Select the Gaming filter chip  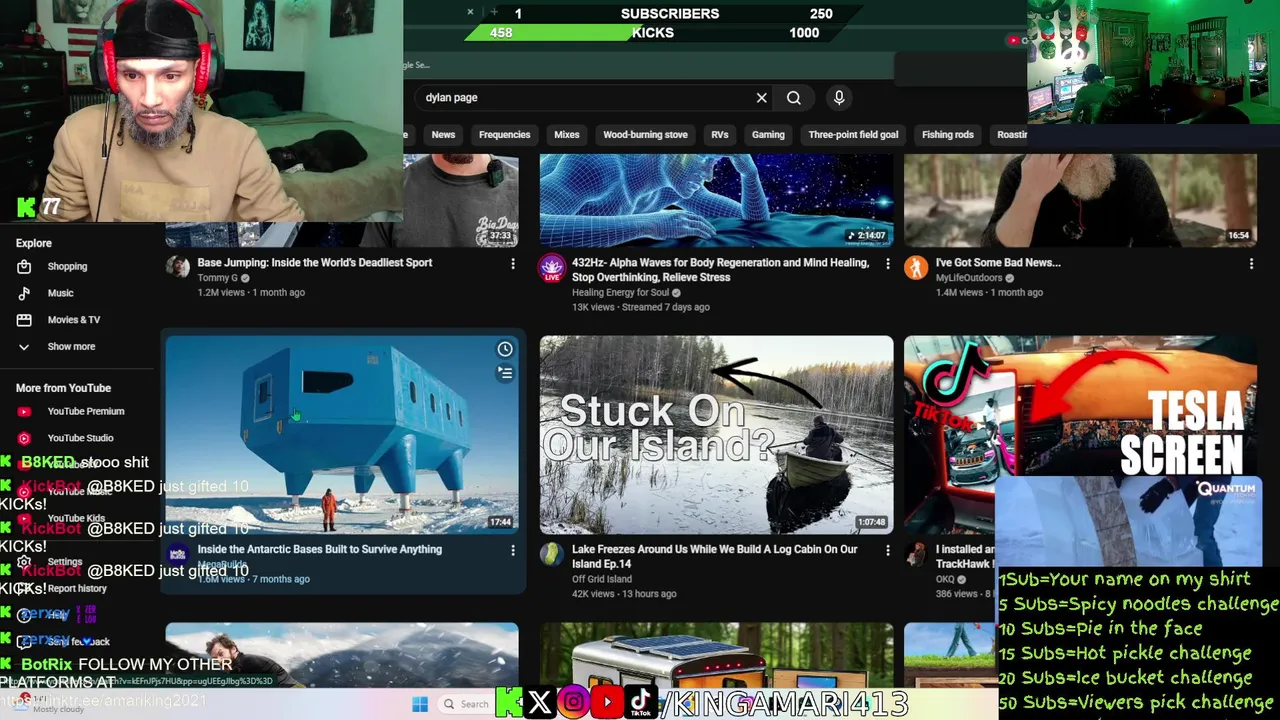(x=768, y=135)
